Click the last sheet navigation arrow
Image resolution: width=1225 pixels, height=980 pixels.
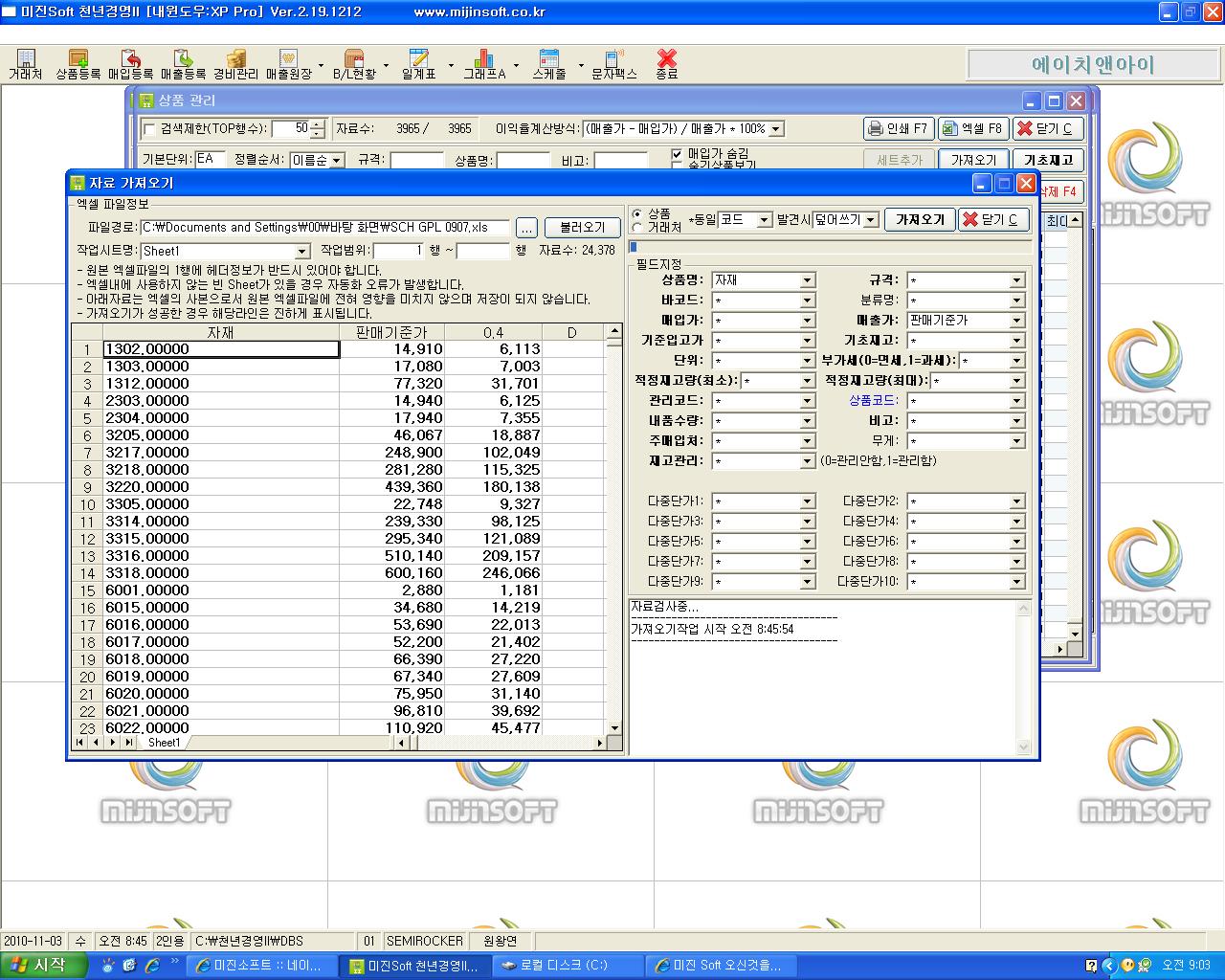pos(129,743)
